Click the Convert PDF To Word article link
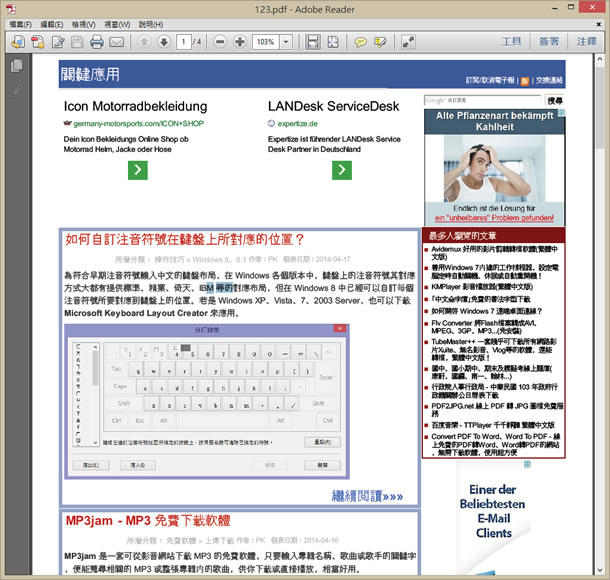Image resolution: width=610 pixels, height=580 pixels. pyautogui.click(x=496, y=445)
